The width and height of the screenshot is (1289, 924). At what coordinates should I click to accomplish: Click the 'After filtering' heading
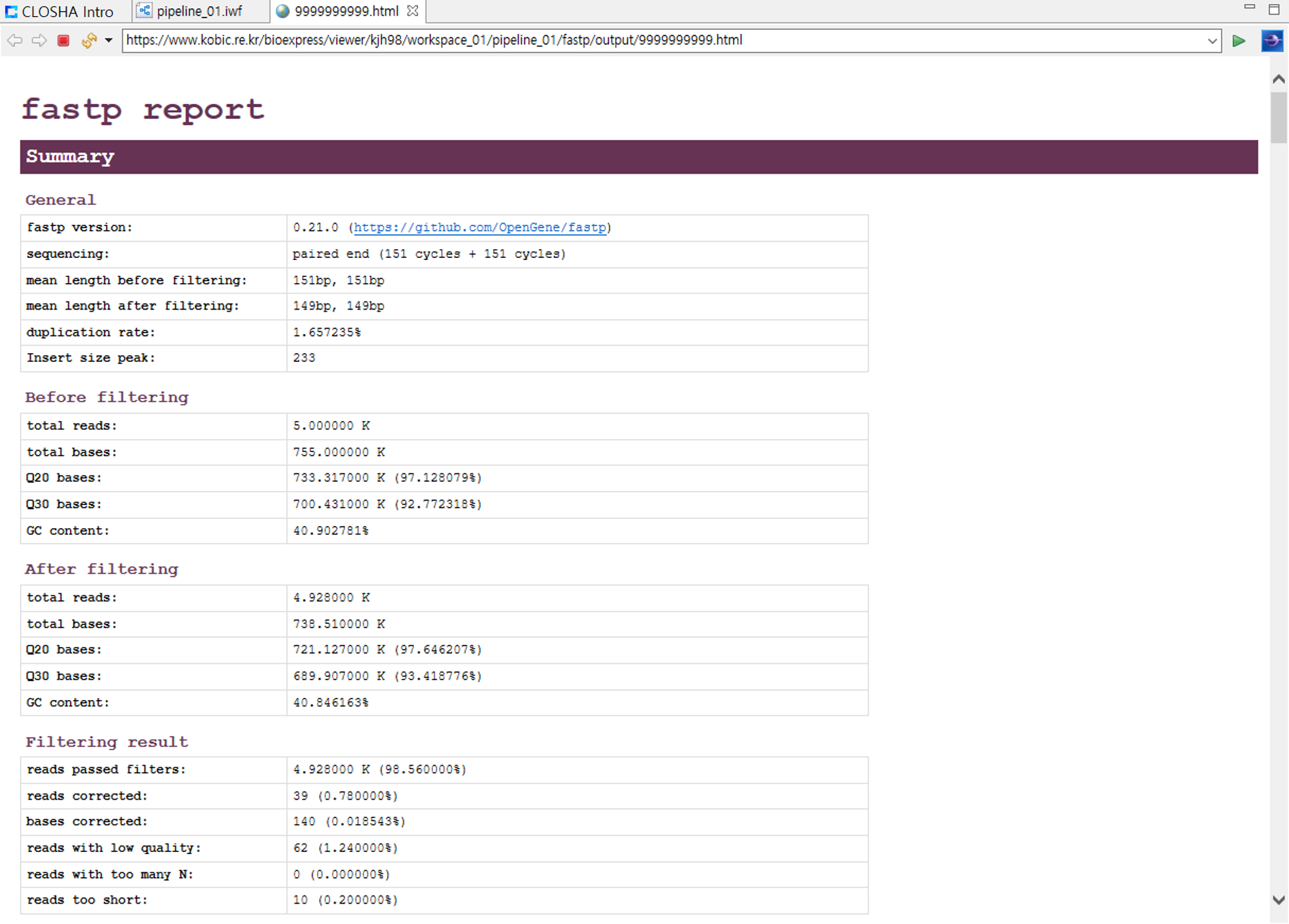point(102,569)
